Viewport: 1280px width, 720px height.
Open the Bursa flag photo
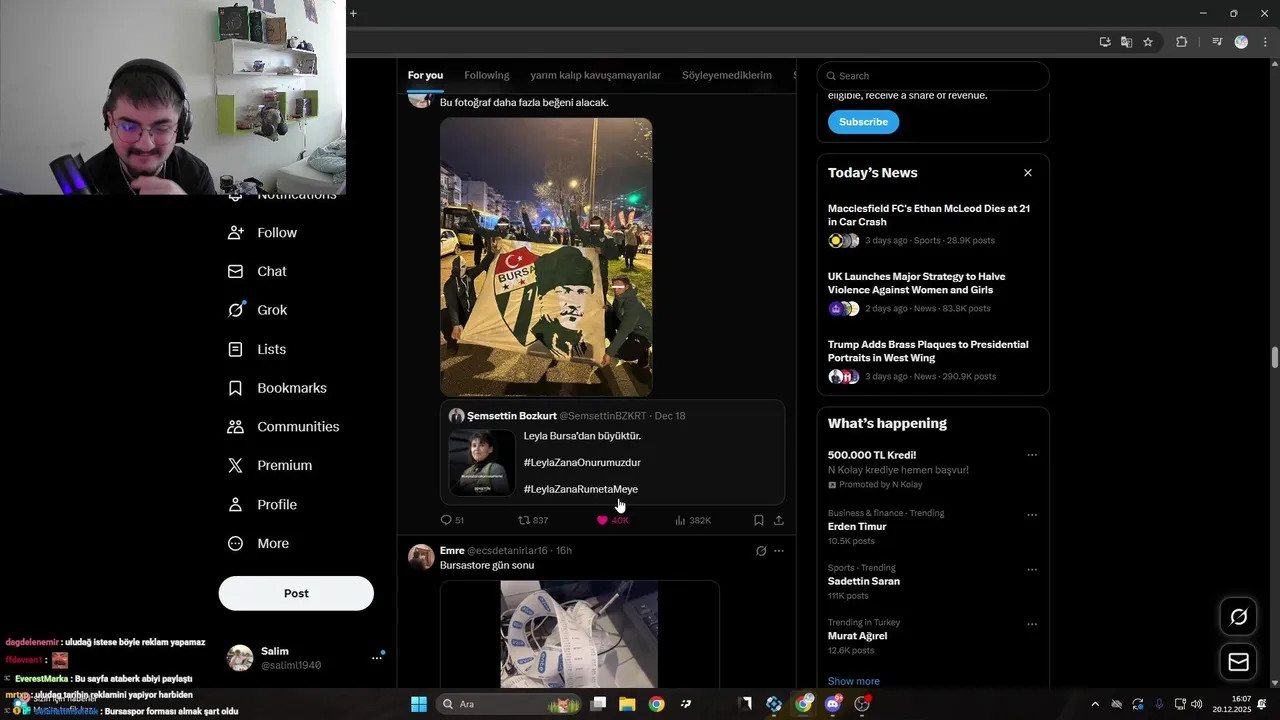[546, 257]
